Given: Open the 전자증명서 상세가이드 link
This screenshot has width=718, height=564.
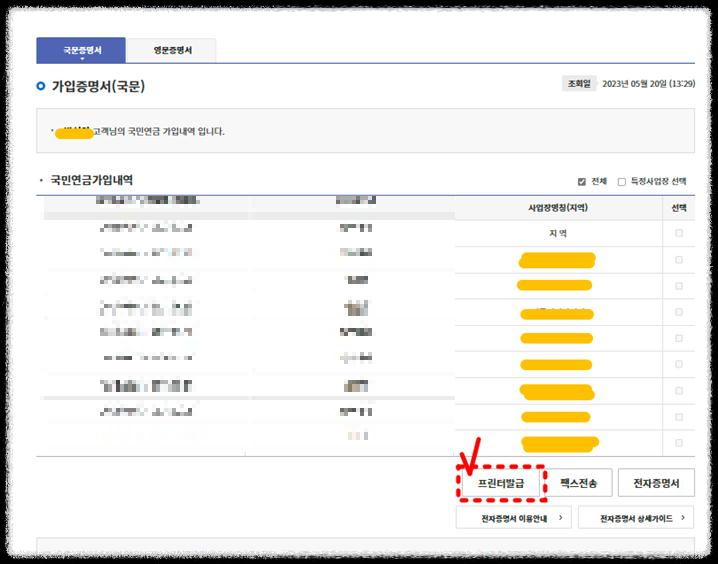Looking at the screenshot, I should click(x=636, y=518).
